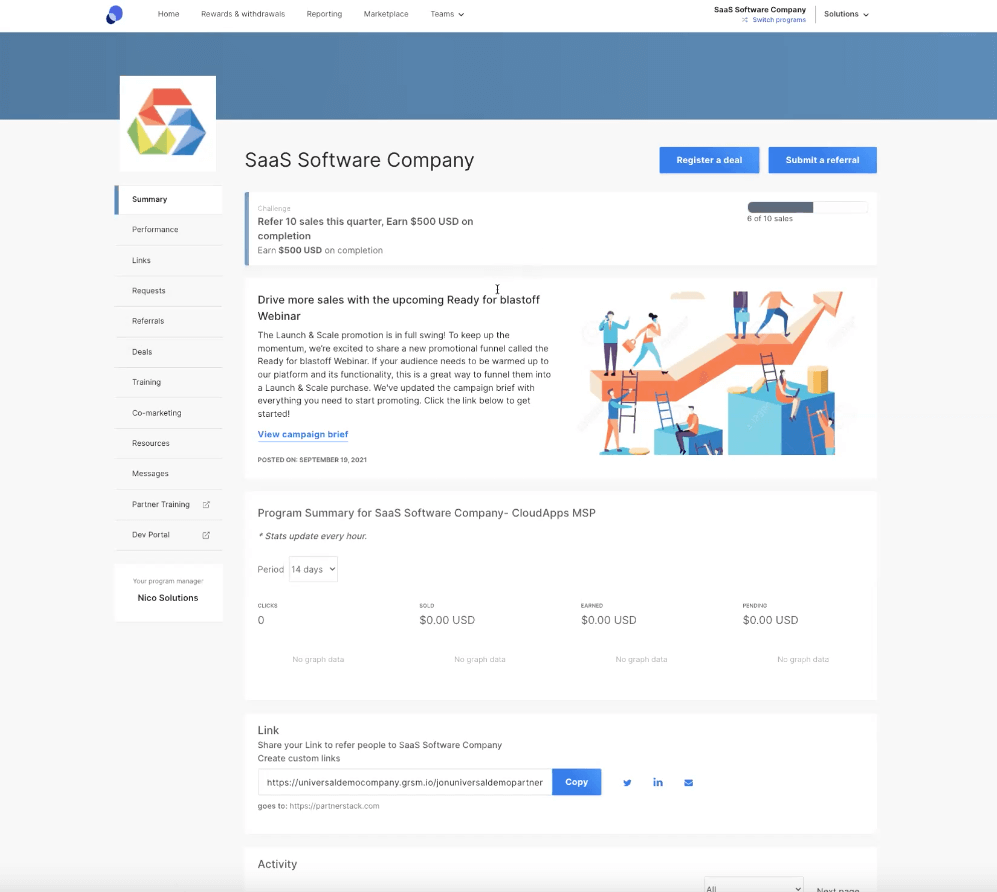Click the Create custom links text
997x892 pixels.
(x=299, y=758)
